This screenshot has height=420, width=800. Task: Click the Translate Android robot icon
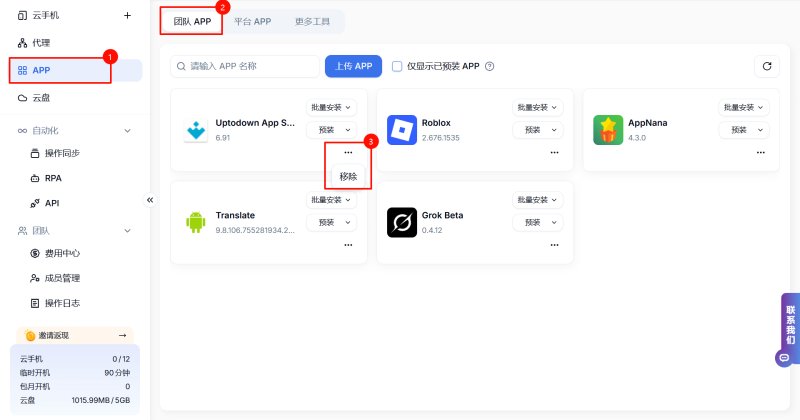pos(195,222)
